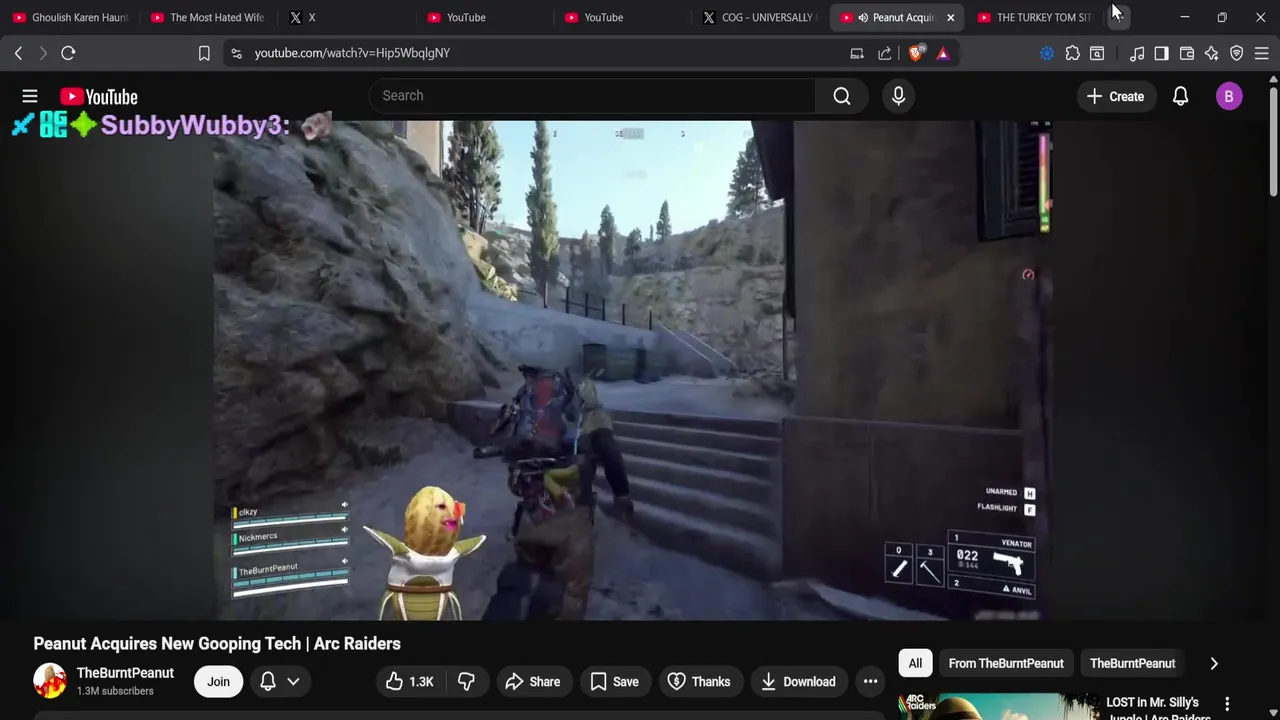Click the Thanks button
The image size is (1280, 720).
(x=699, y=682)
